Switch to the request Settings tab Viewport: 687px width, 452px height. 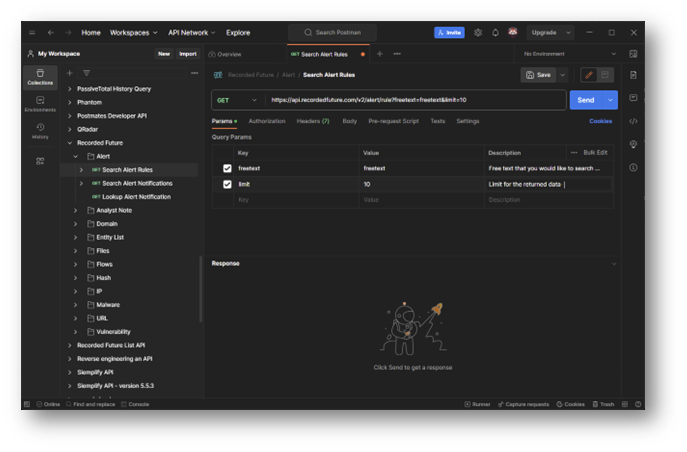click(x=468, y=121)
